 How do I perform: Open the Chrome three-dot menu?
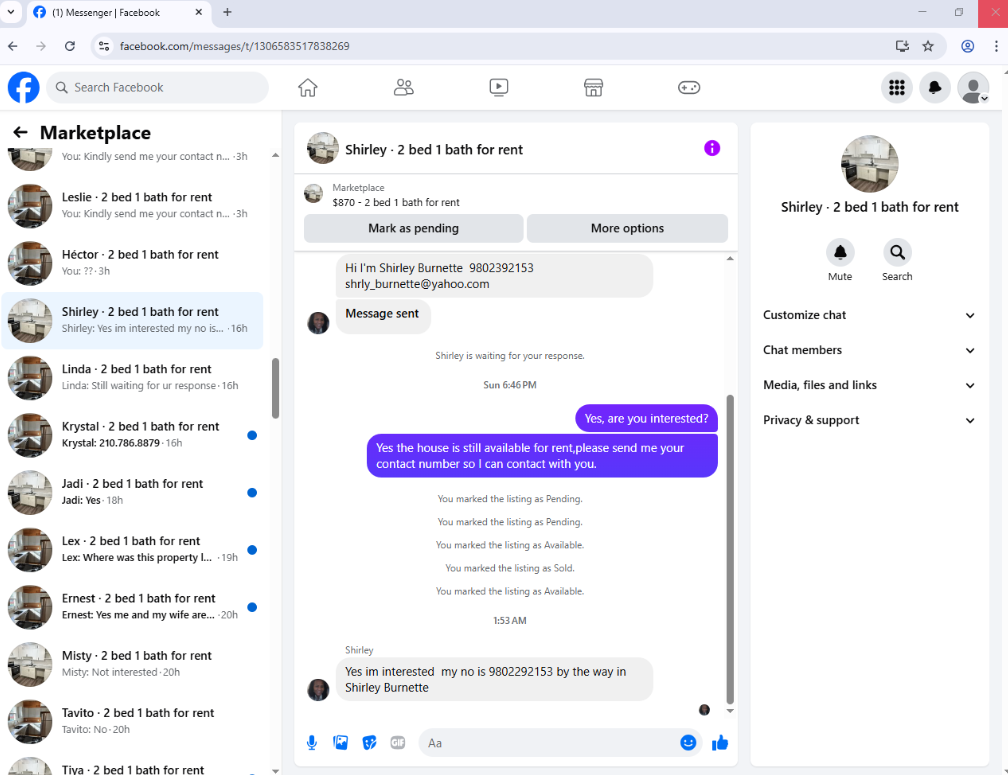pyautogui.click(x=996, y=46)
